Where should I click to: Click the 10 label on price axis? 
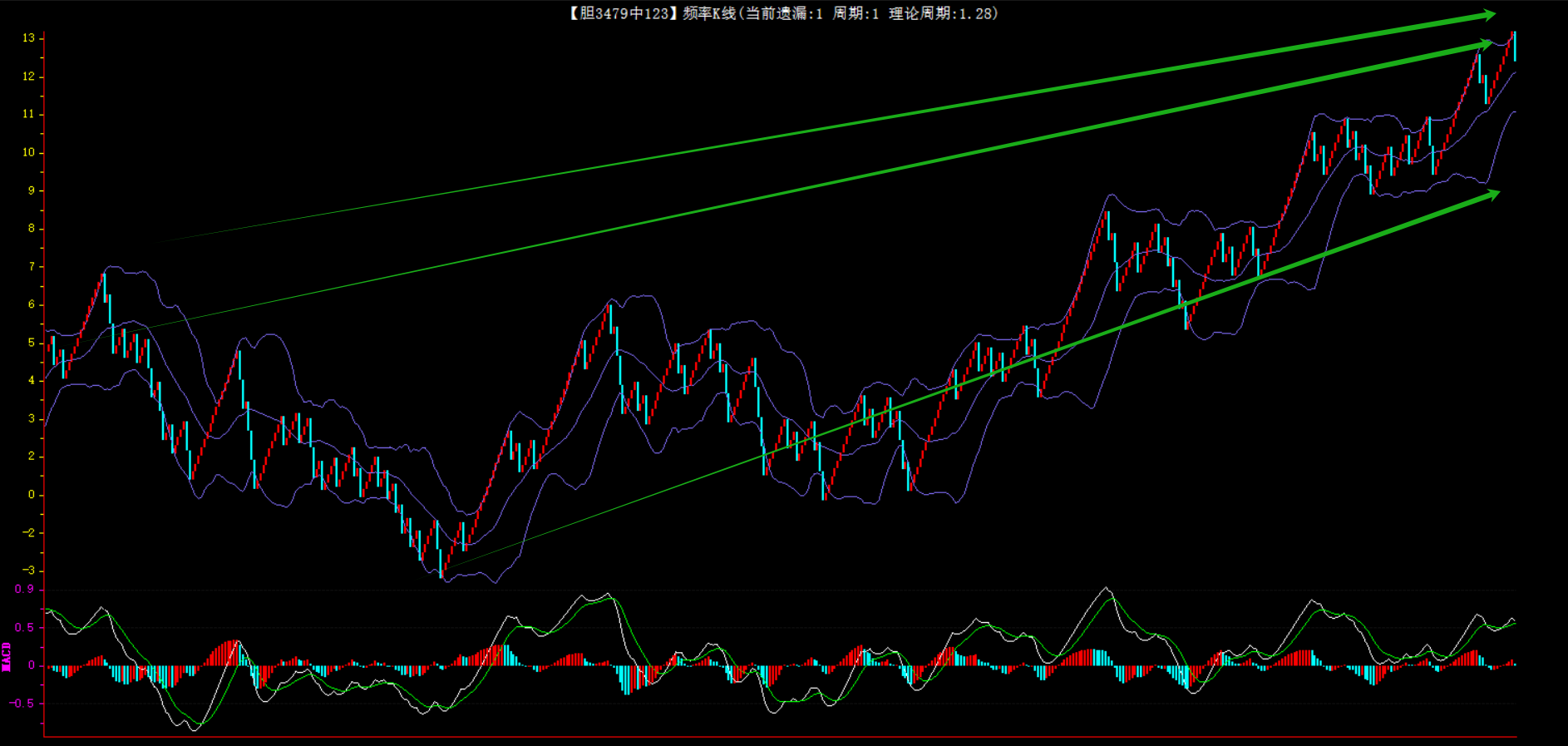pyautogui.click(x=29, y=152)
